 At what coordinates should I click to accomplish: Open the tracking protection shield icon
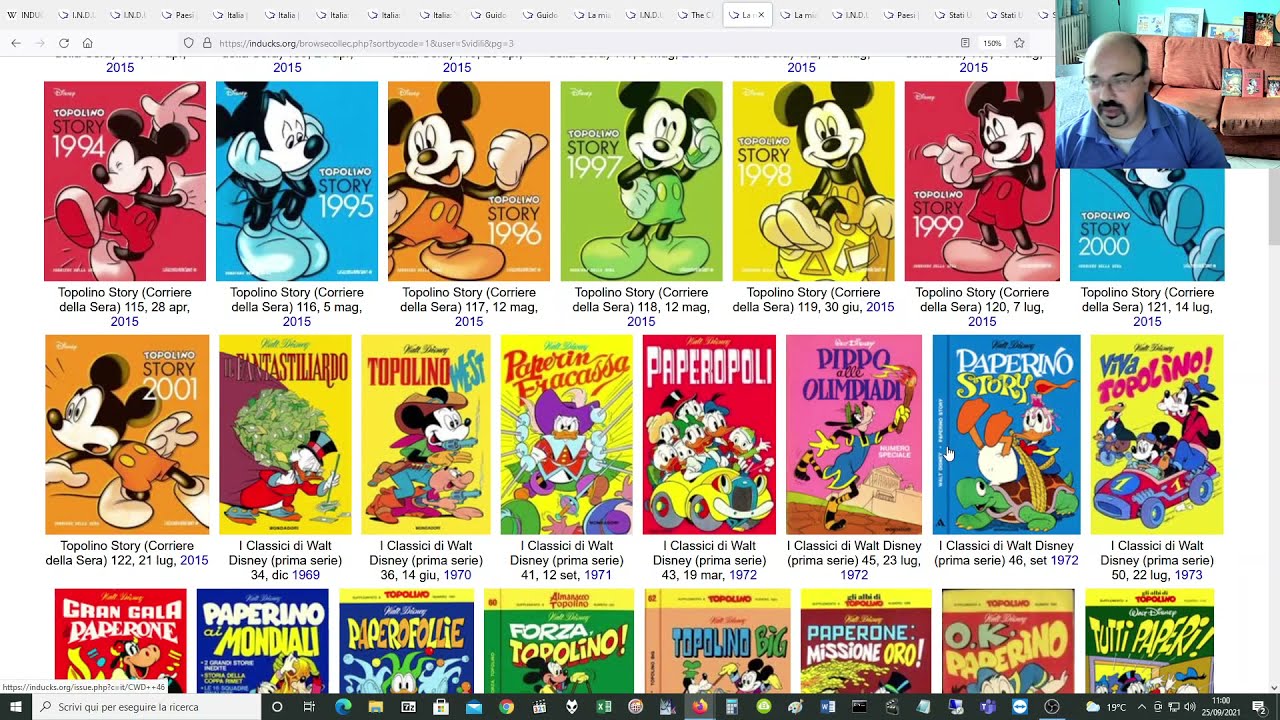(x=188, y=43)
